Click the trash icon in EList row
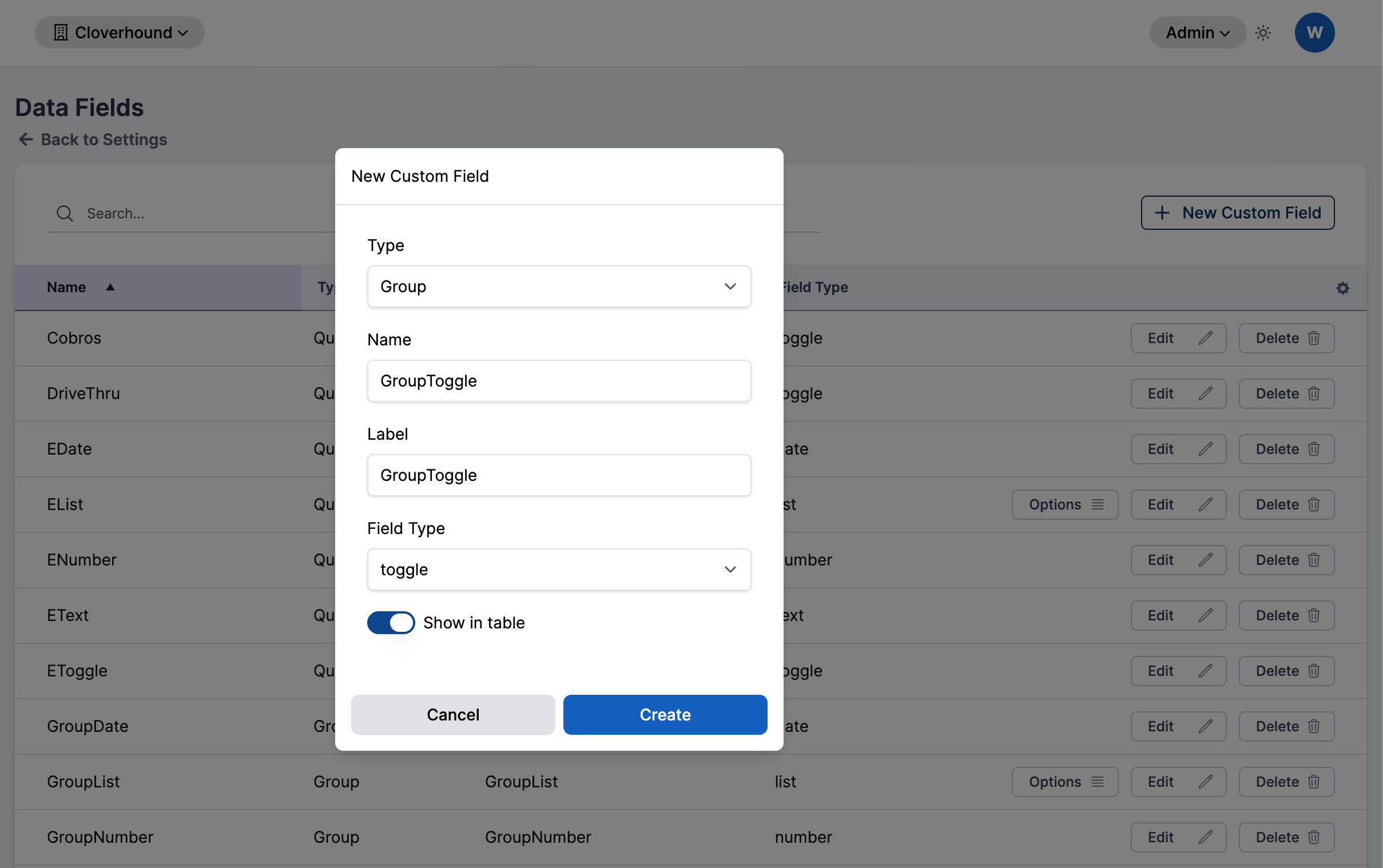Viewport: 1383px width, 868px height. [x=1314, y=504]
